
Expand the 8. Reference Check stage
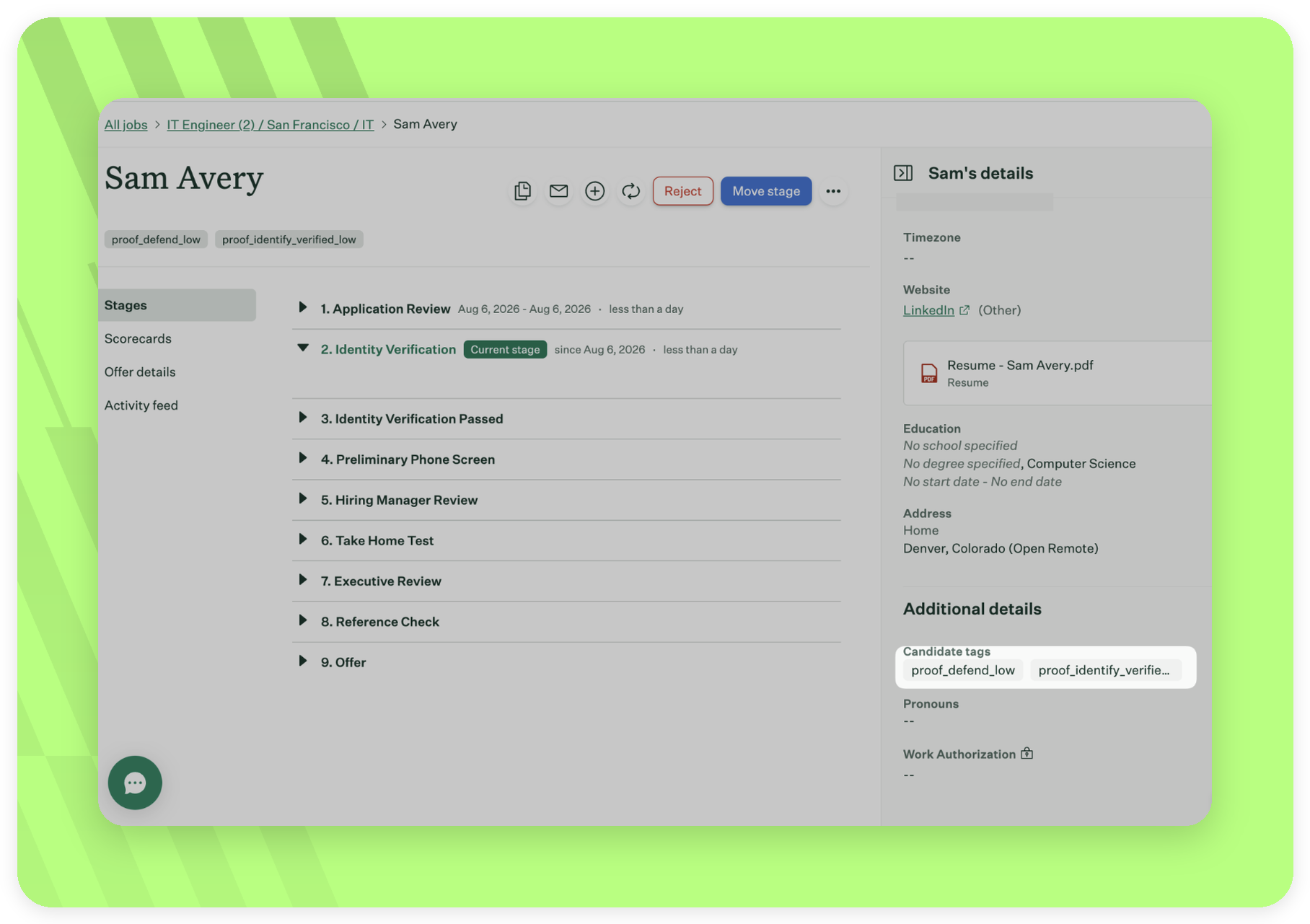(303, 620)
